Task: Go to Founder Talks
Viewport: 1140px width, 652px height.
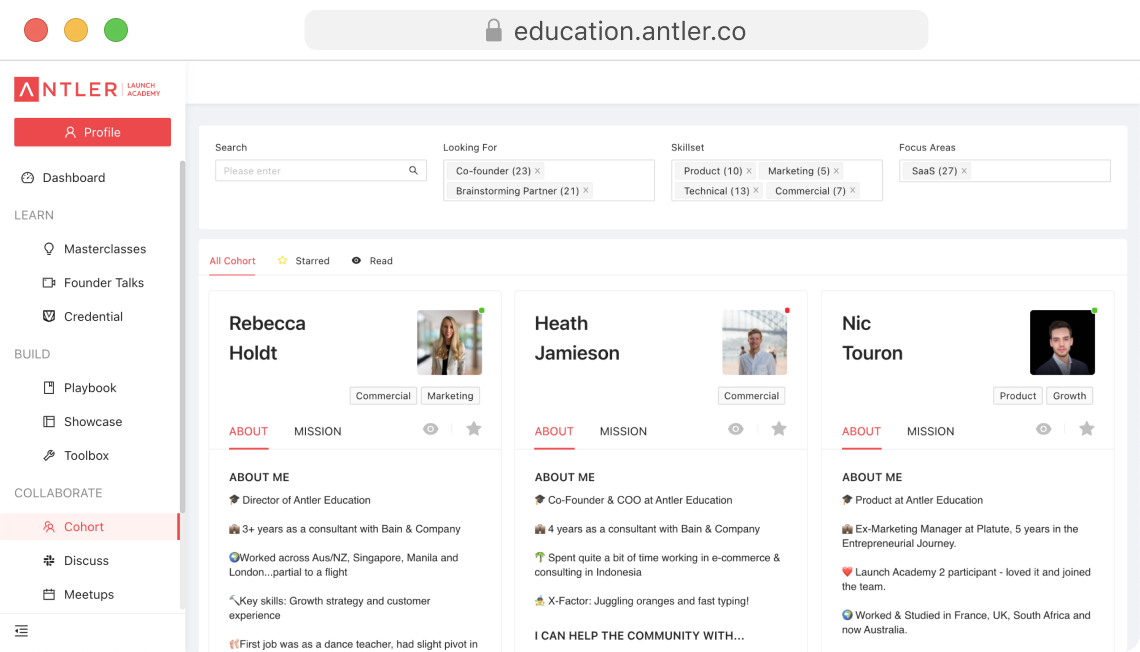Action: pyautogui.click(x=93, y=283)
